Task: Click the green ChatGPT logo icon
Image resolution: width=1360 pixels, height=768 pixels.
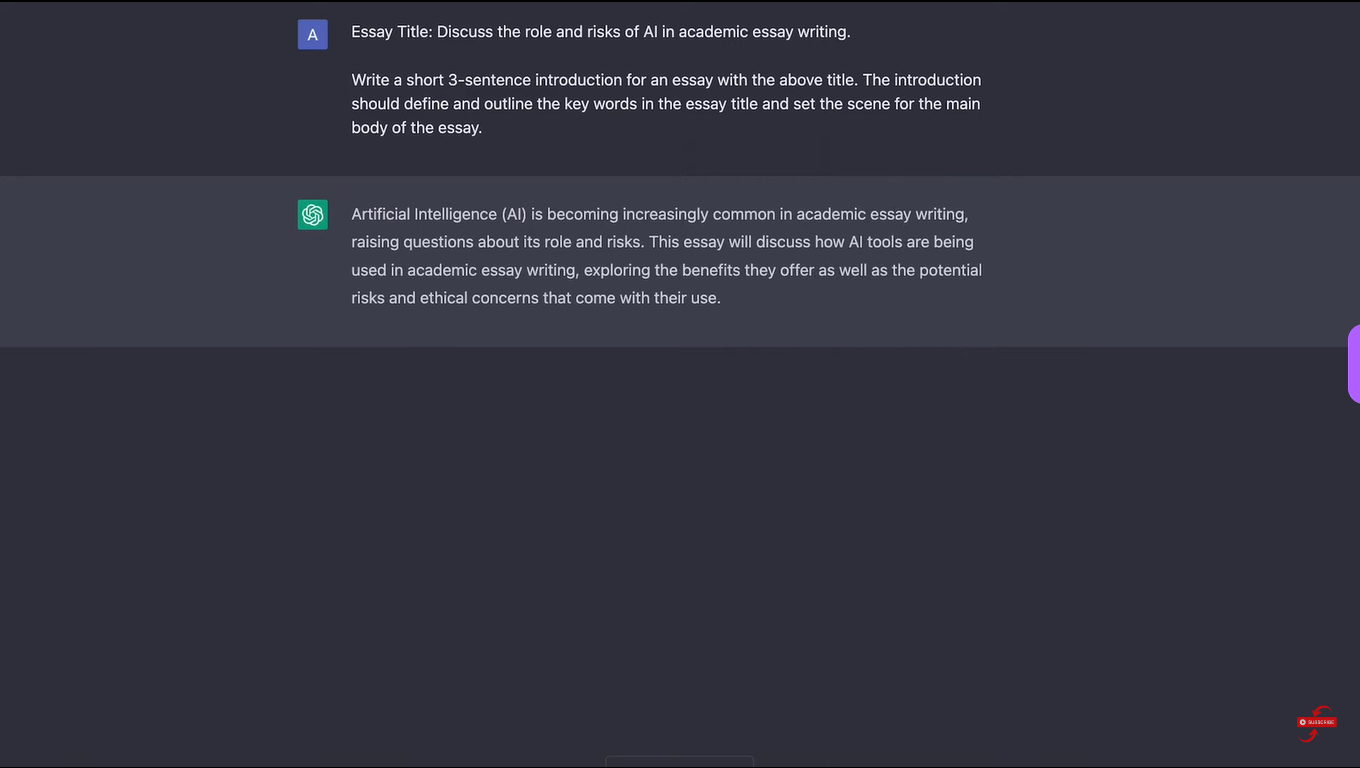Action: [313, 214]
